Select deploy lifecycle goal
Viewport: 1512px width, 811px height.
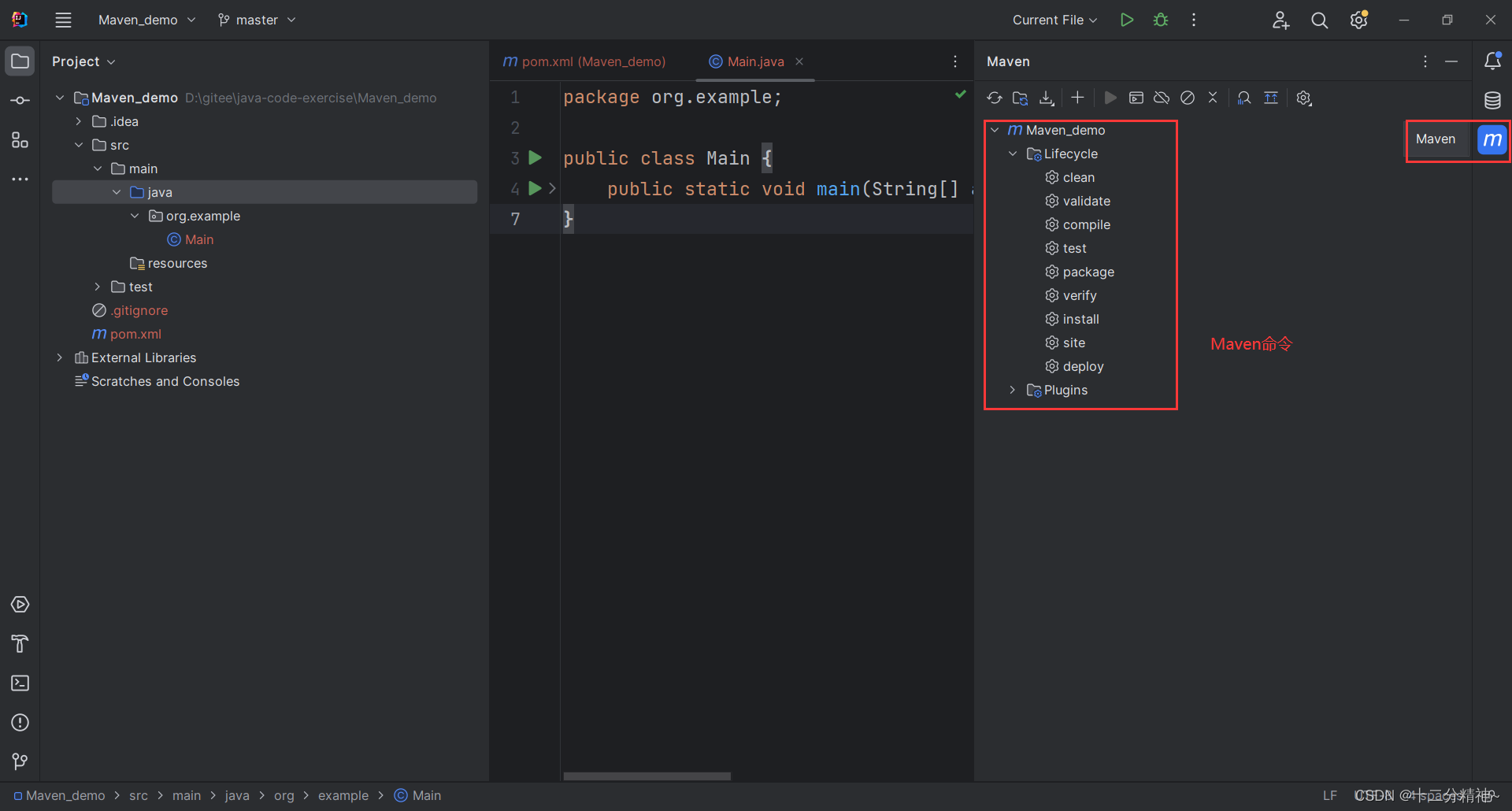click(1074, 366)
